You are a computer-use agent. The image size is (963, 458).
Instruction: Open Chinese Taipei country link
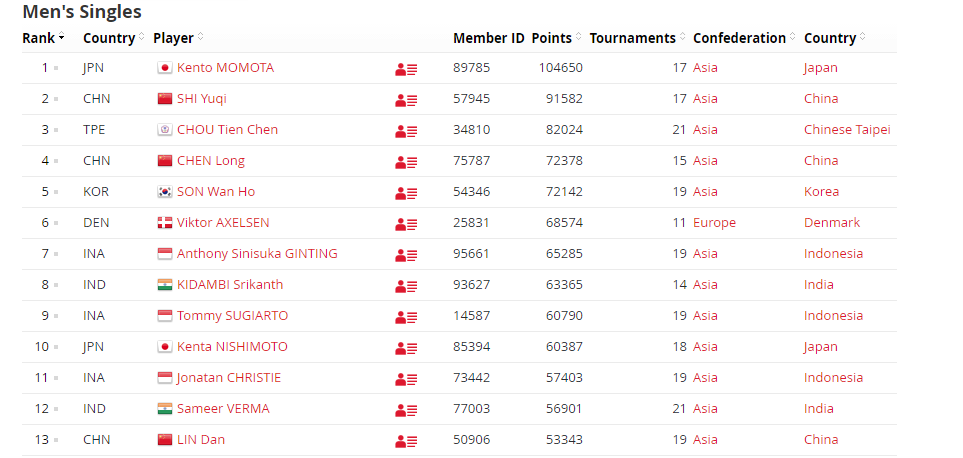click(847, 130)
